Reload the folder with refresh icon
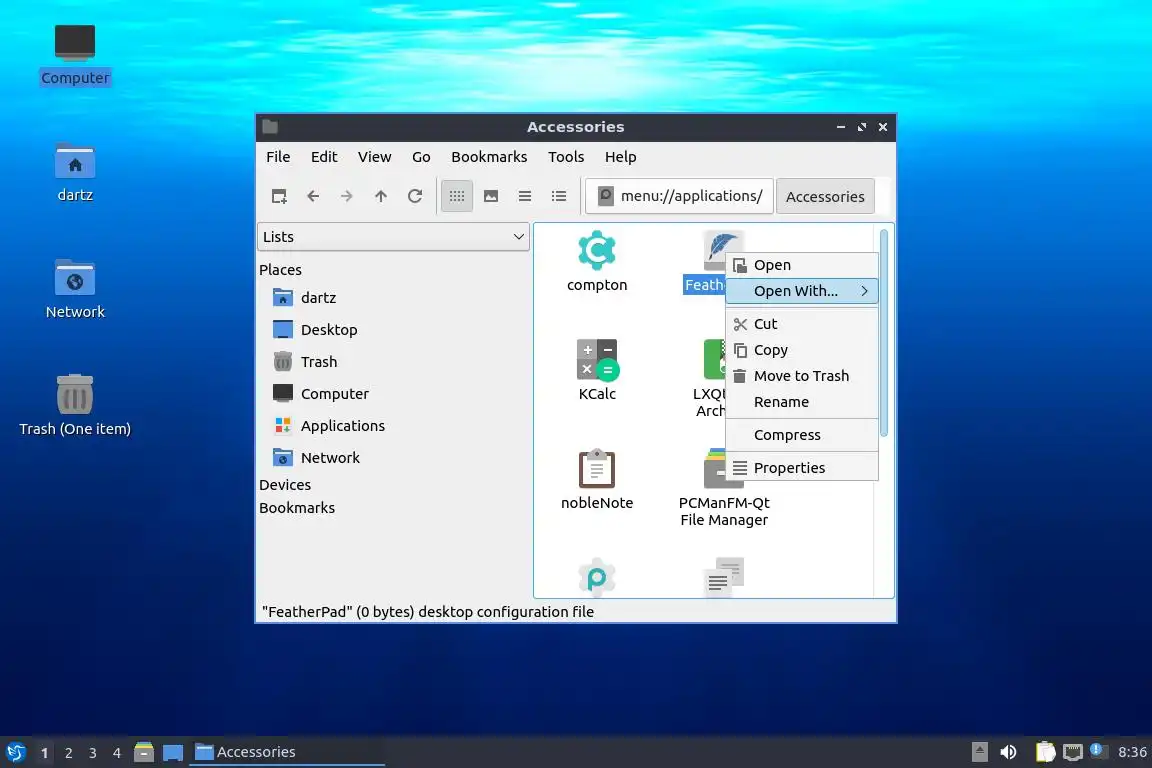This screenshot has width=1152, height=768. pyautogui.click(x=415, y=196)
